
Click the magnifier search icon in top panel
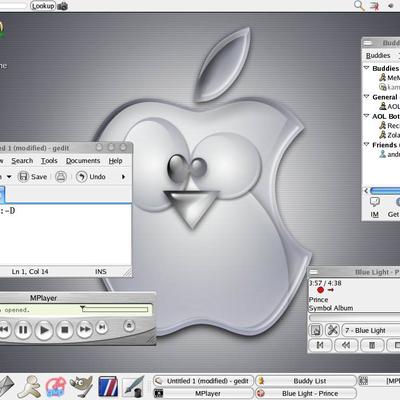[359, 5]
